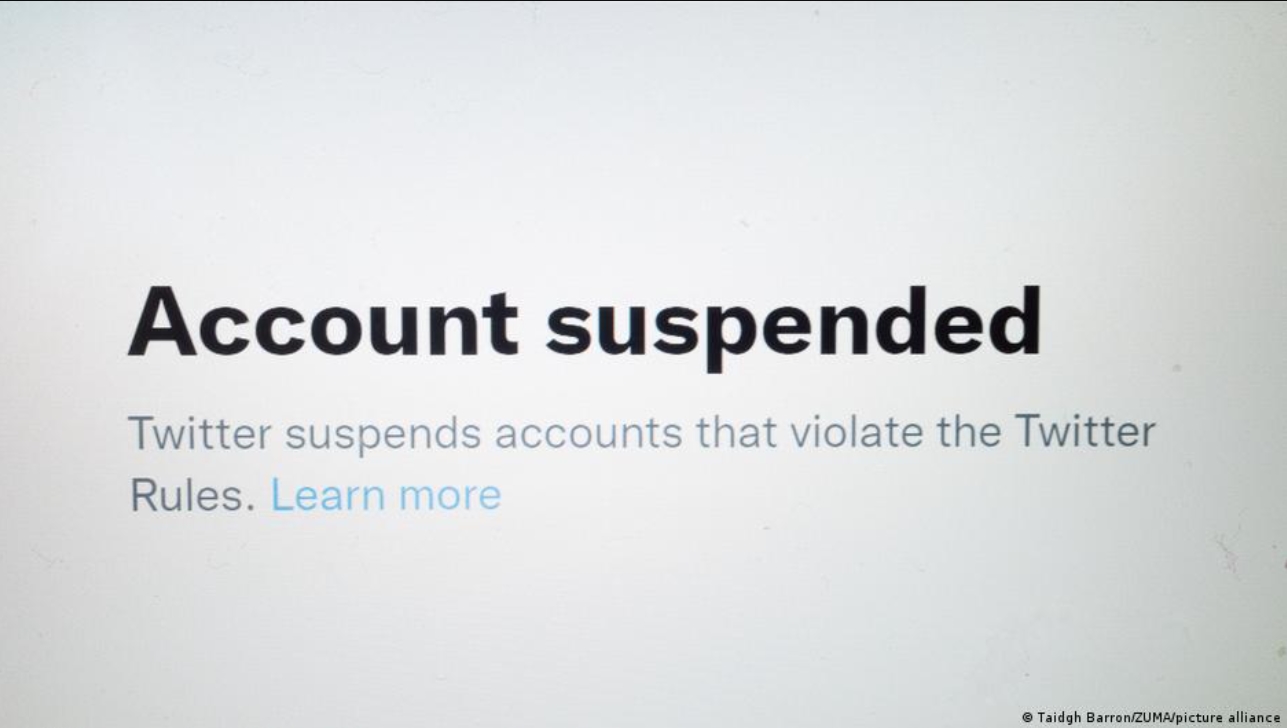Select the word Account in the heading

pos(322,321)
